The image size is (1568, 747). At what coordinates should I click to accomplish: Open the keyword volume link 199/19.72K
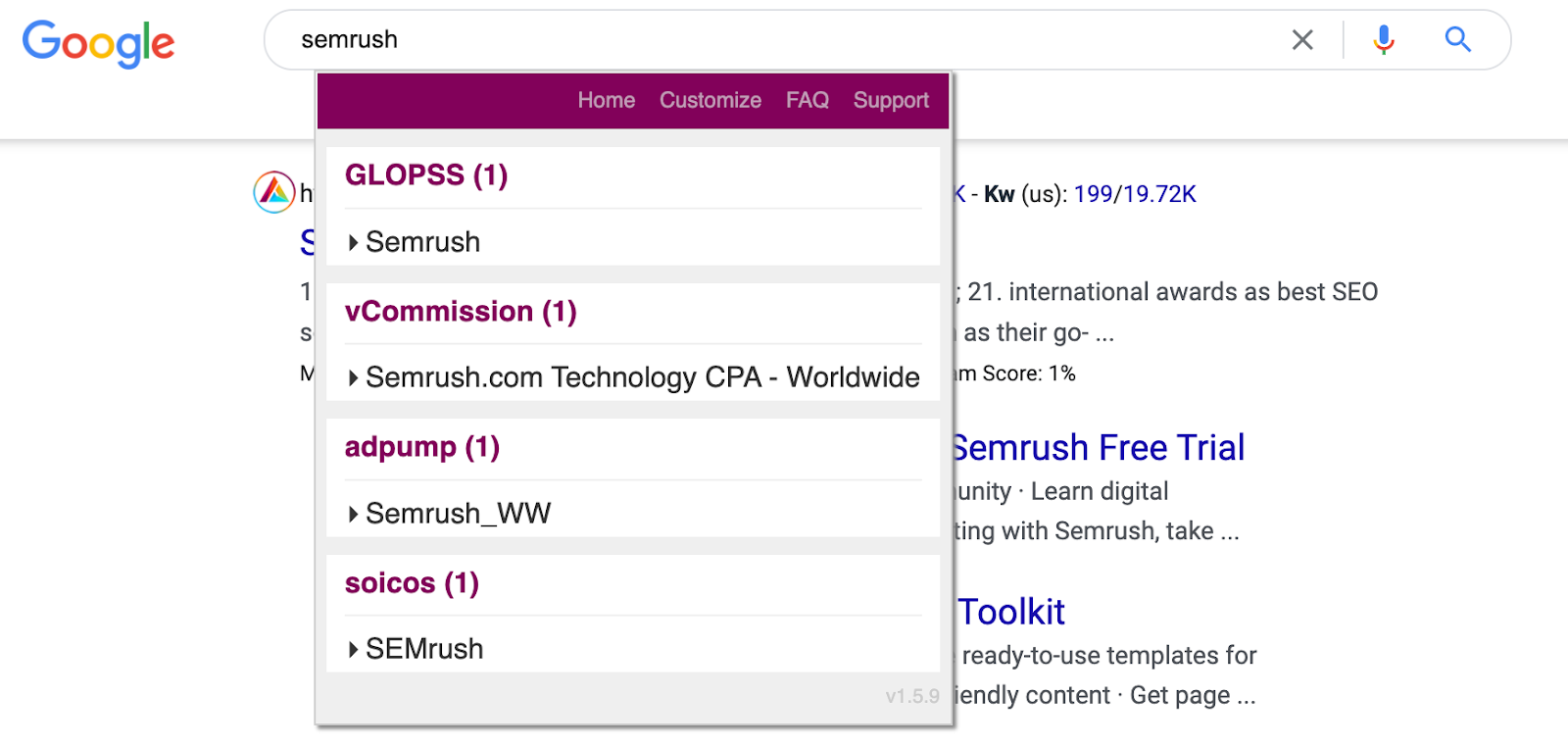[x=1135, y=194]
